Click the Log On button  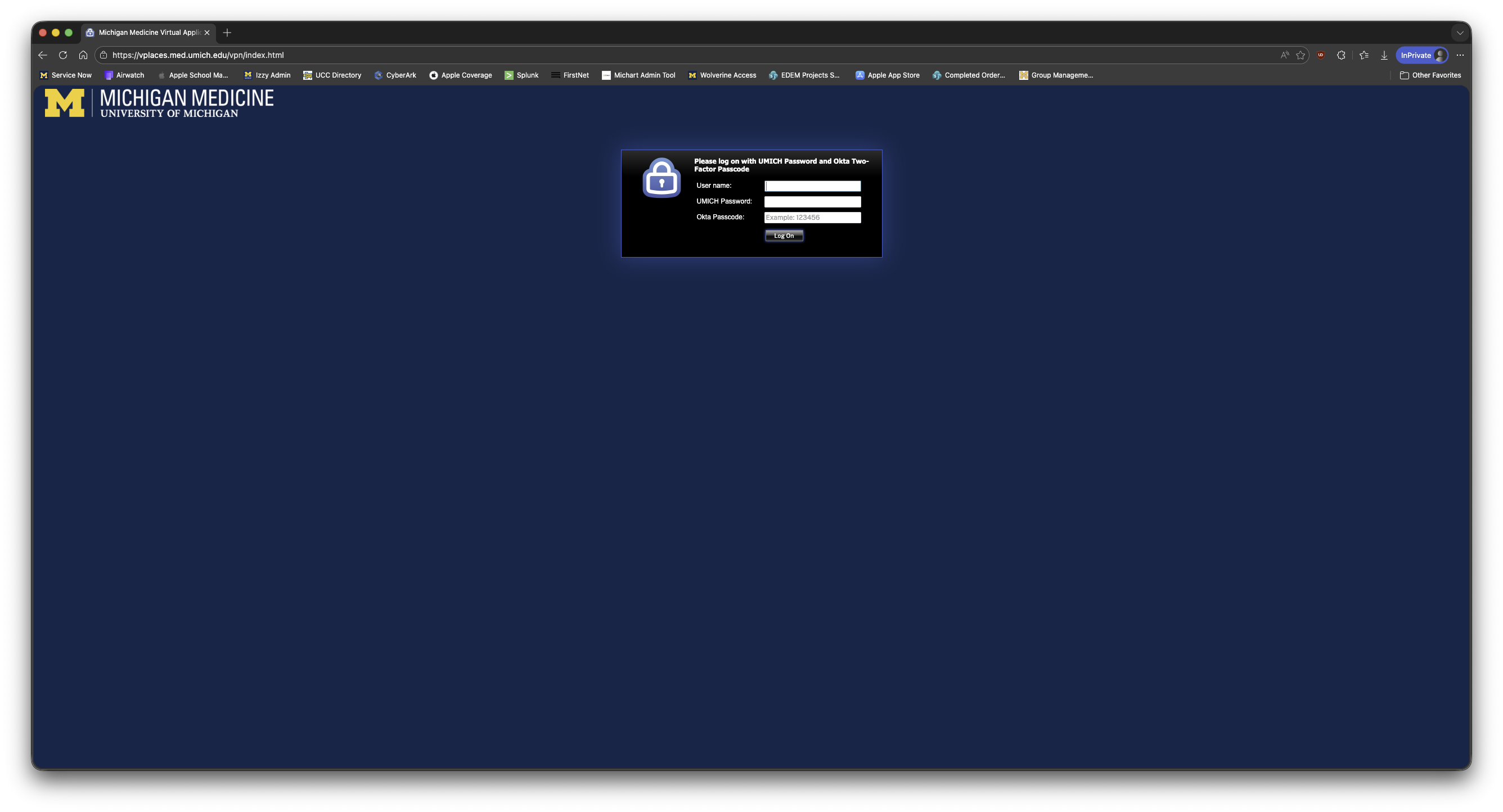pyautogui.click(x=784, y=236)
